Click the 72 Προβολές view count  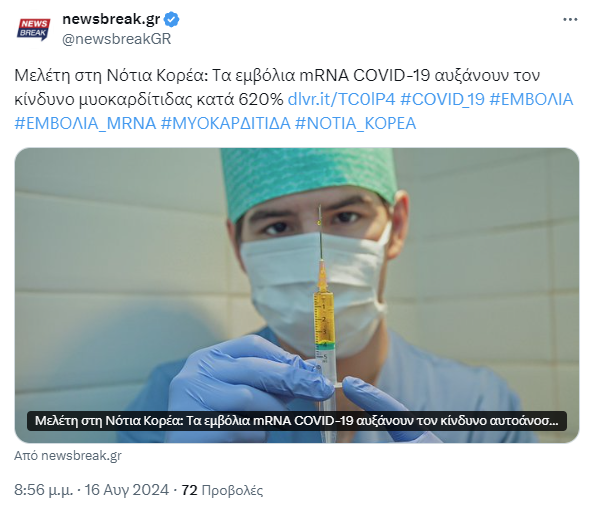222,490
